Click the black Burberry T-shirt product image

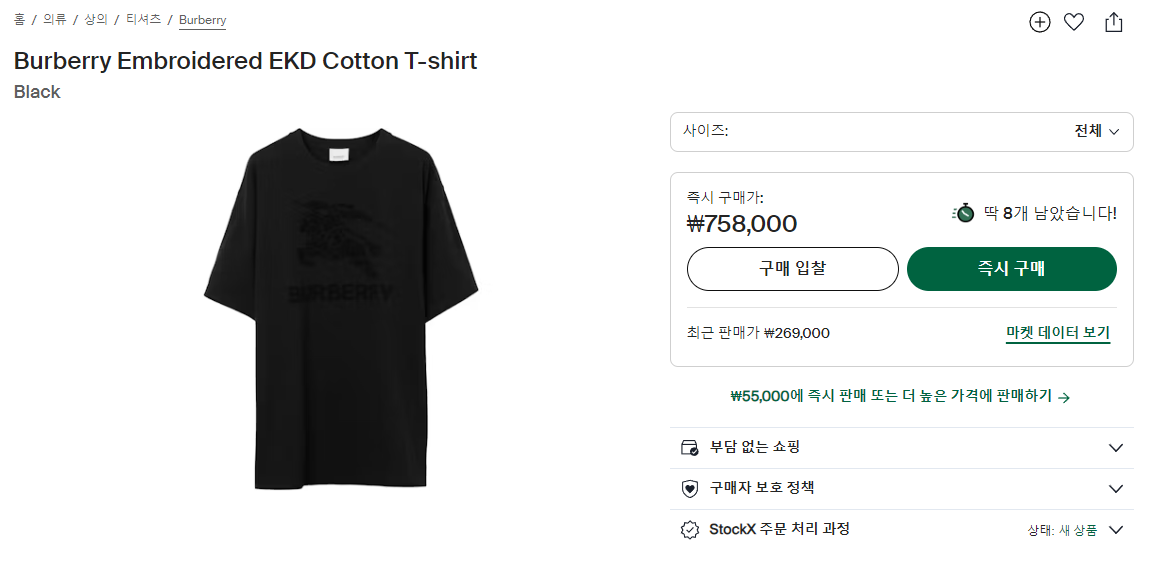coord(338,308)
